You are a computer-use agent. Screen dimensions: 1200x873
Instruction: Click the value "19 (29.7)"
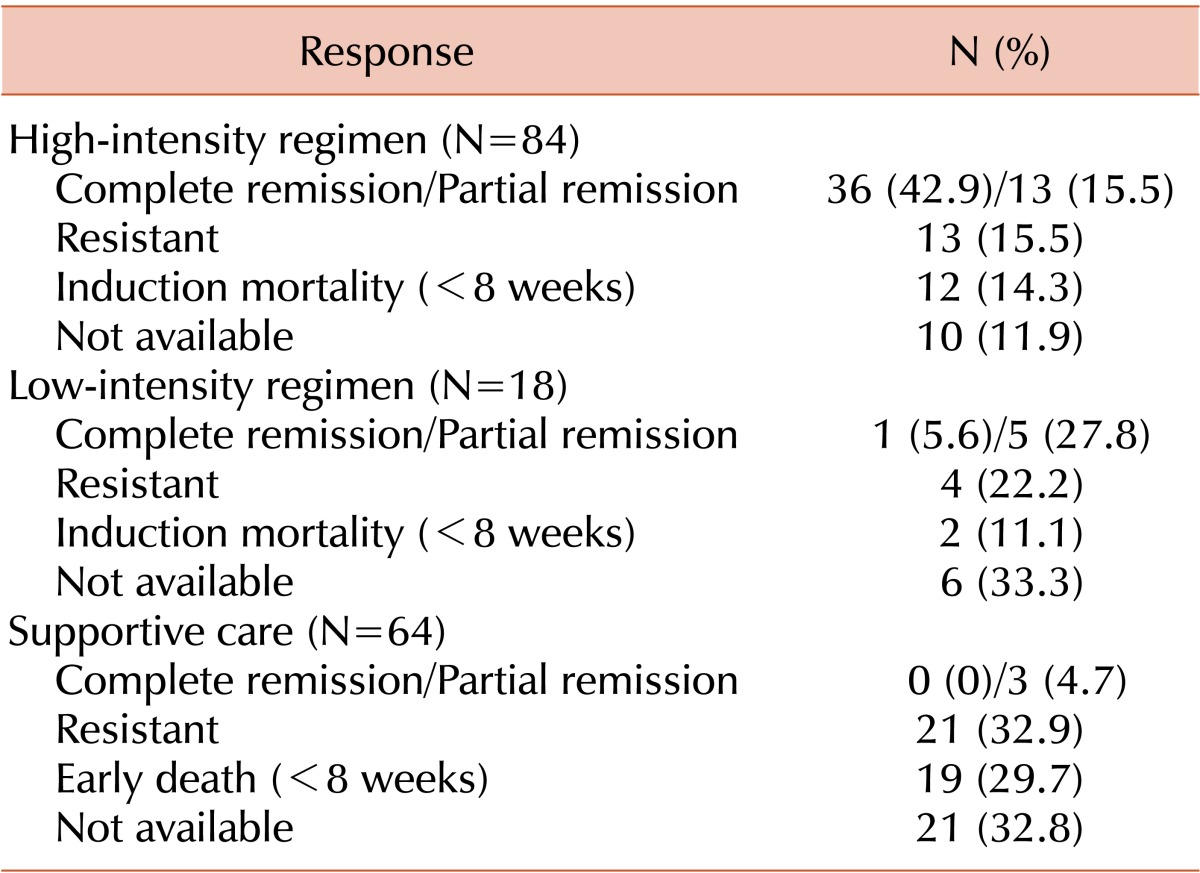[x=996, y=780]
